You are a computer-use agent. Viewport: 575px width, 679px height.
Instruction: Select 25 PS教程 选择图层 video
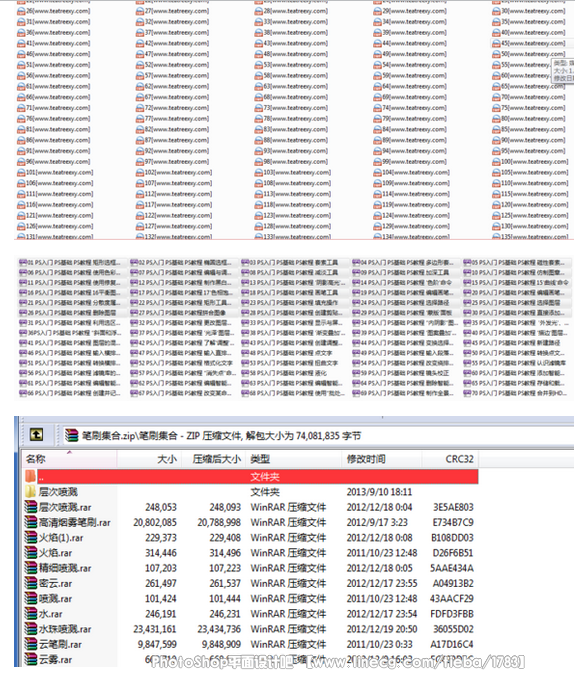(x=512, y=303)
